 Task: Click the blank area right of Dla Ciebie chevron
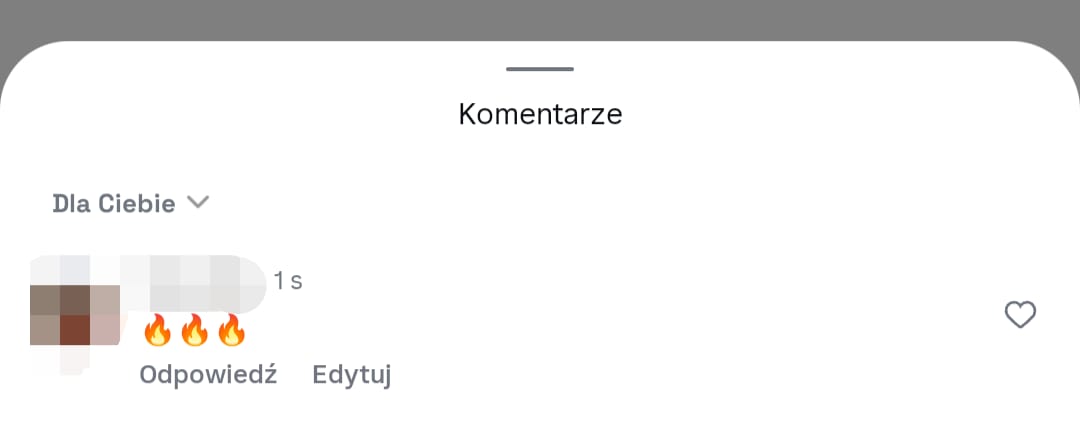click(x=600, y=204)
